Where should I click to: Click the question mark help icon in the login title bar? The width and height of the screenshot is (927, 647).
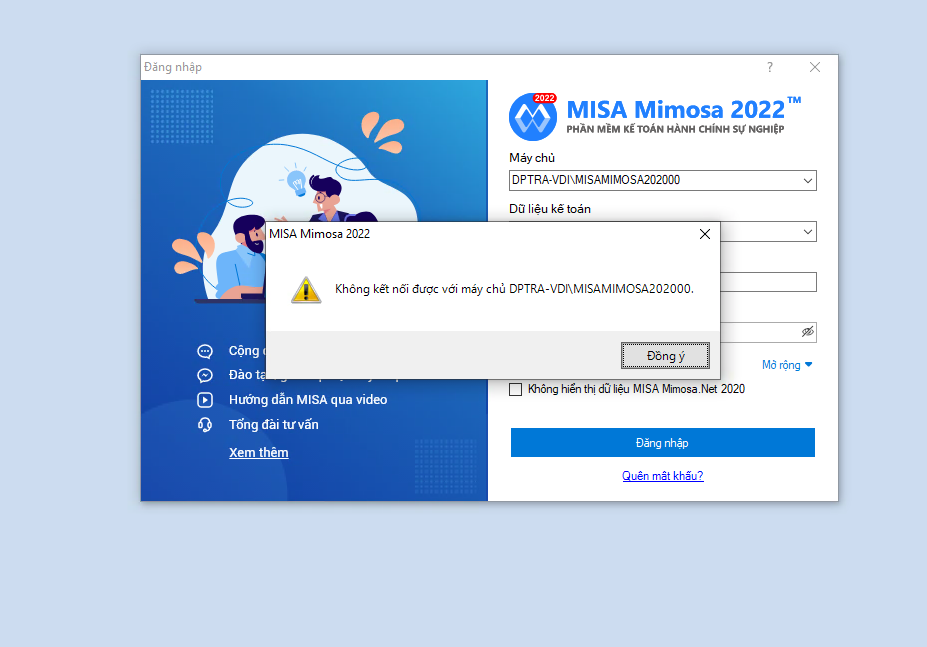click(770, 67)
